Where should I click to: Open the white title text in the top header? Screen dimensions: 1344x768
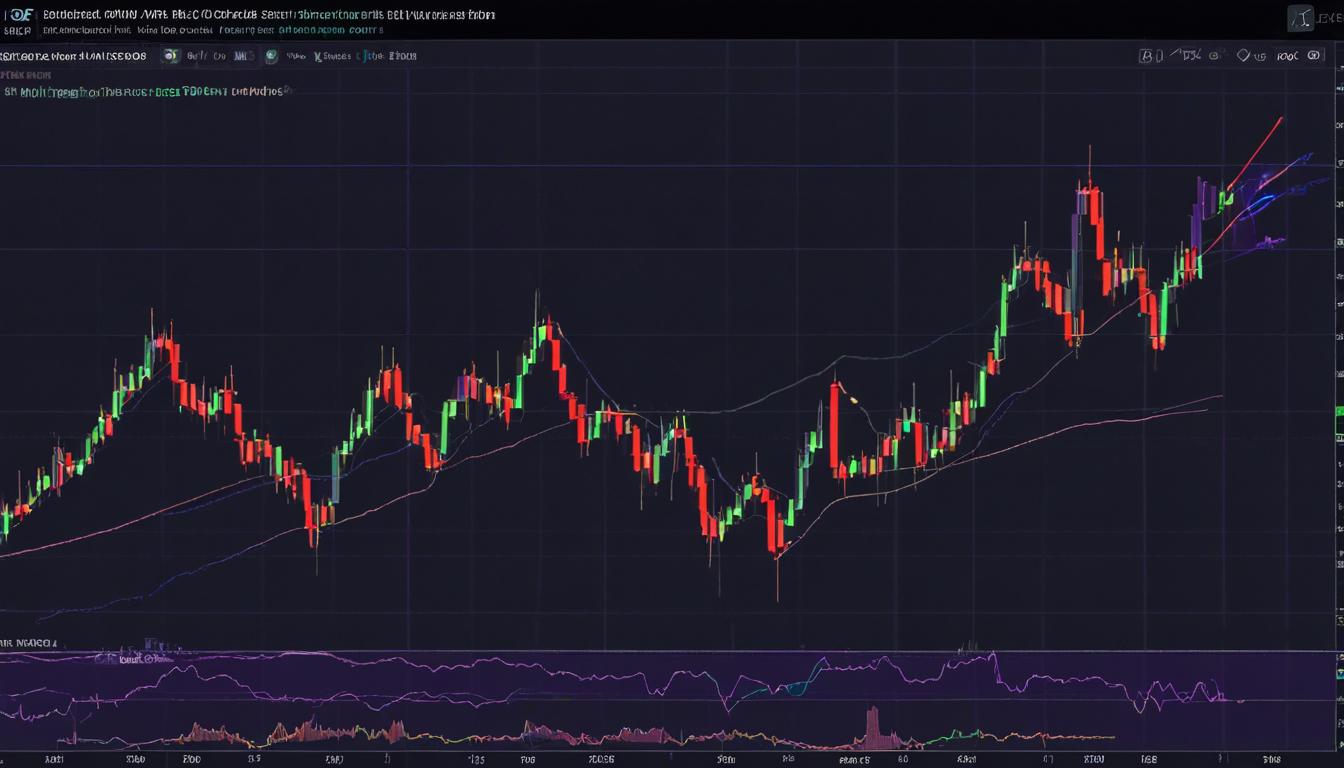pos(250,15)
